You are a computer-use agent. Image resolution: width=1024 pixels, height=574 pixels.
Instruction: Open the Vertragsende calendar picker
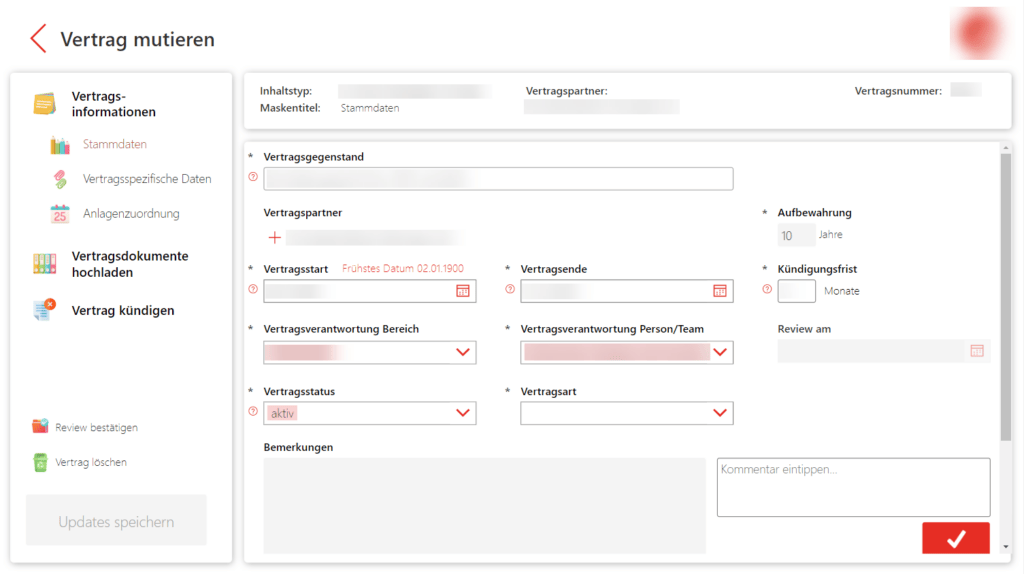[720, 291]
